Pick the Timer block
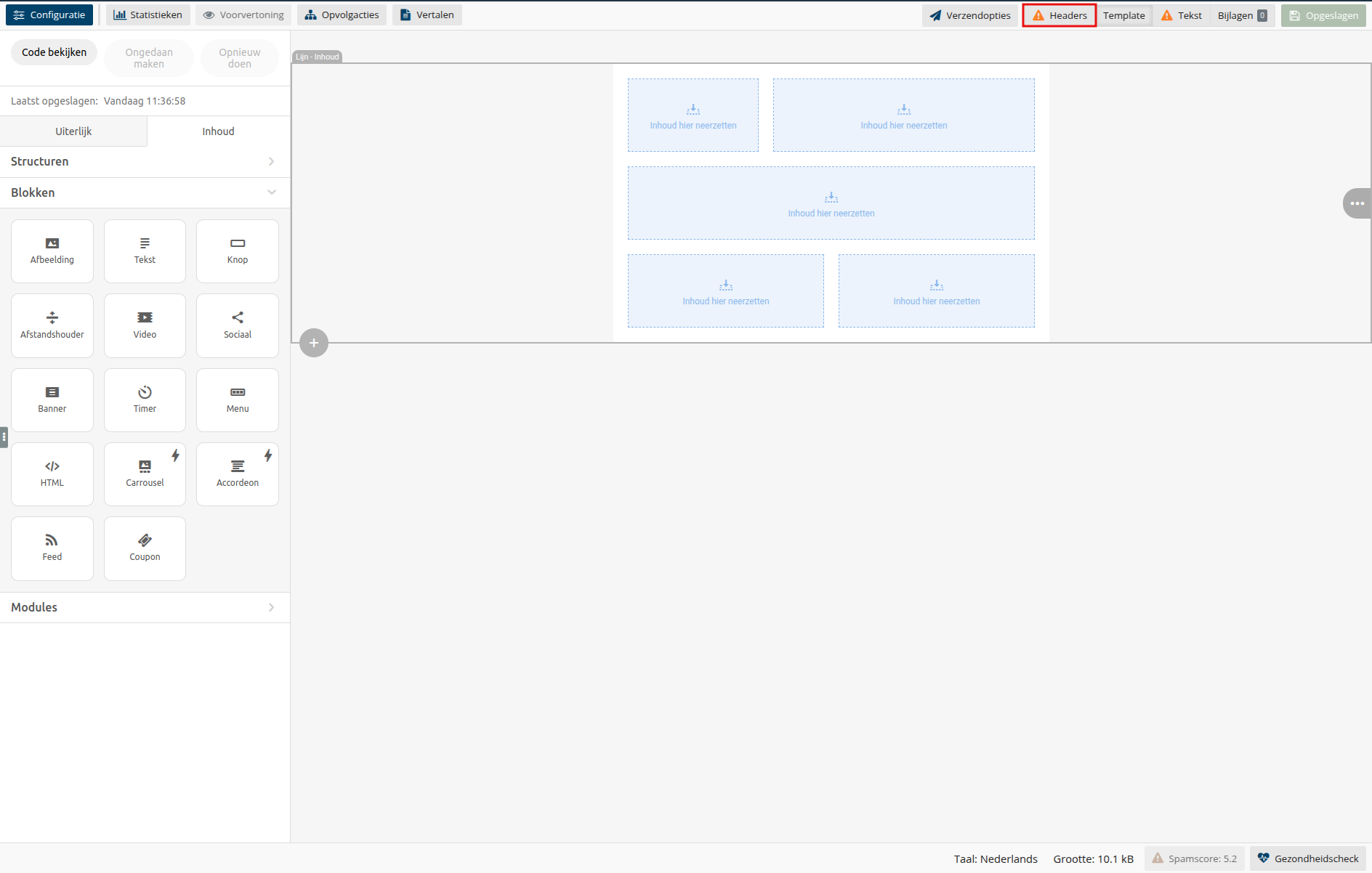The image size is (1372, 873). [x=145, y=399]
